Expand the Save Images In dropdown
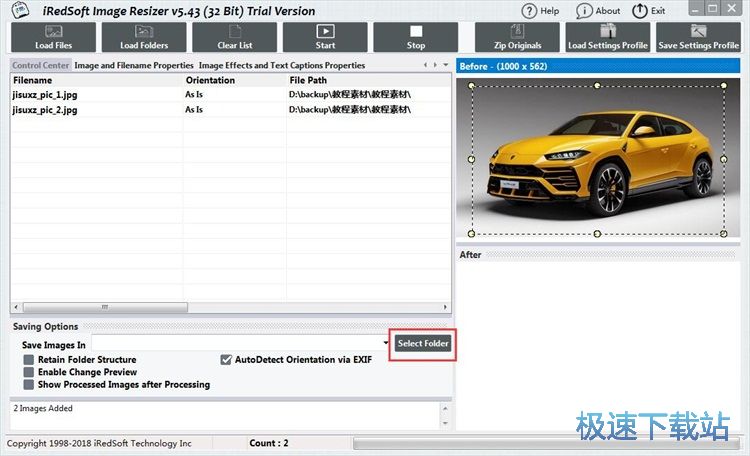The image size is (750, 456). pyautogui.click(x=385, y=344)
